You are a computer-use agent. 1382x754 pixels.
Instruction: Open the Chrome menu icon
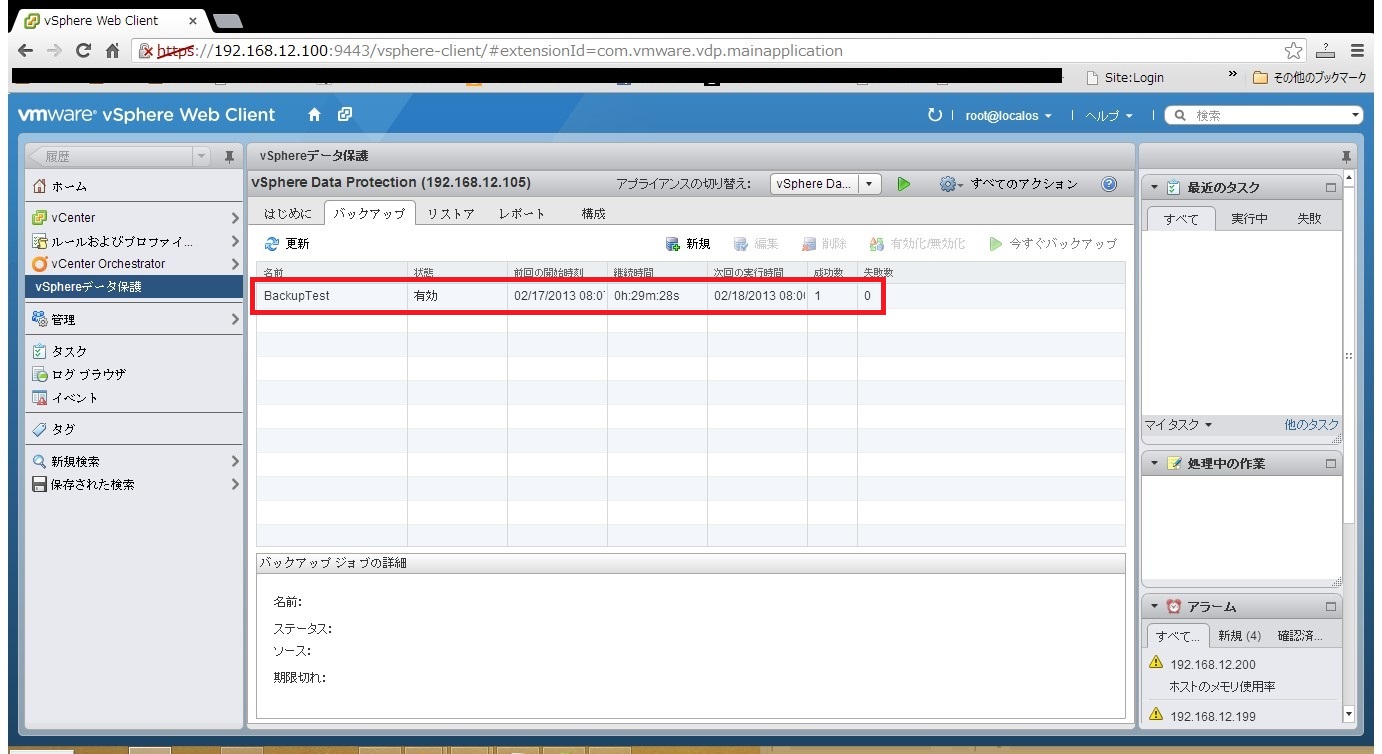pyautogui.click(x=1357, y=50)
